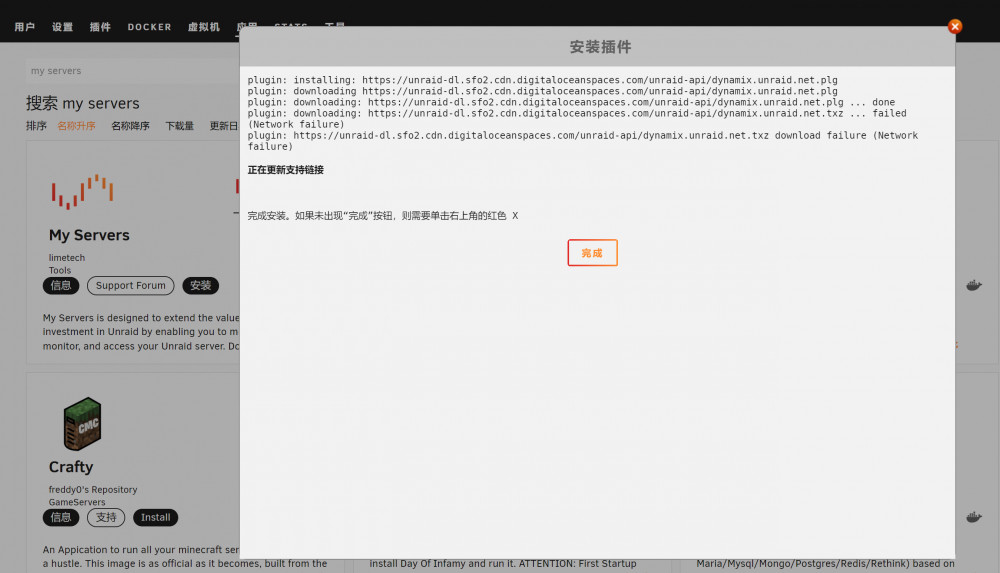Click the limetech author text
Image resolution: width=1000 pixels, height=573 pixels.
point(66,258)
